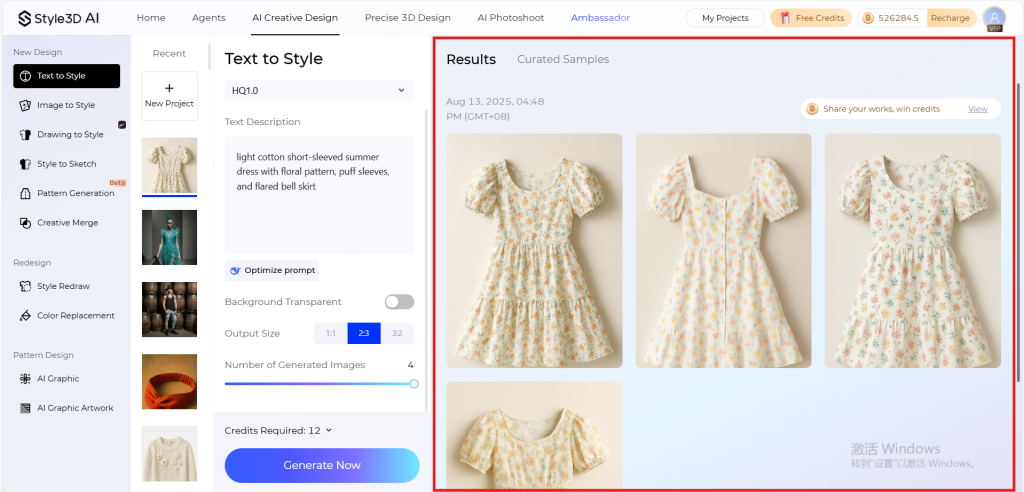Open the Style to Sketch icon

(25, 164)
